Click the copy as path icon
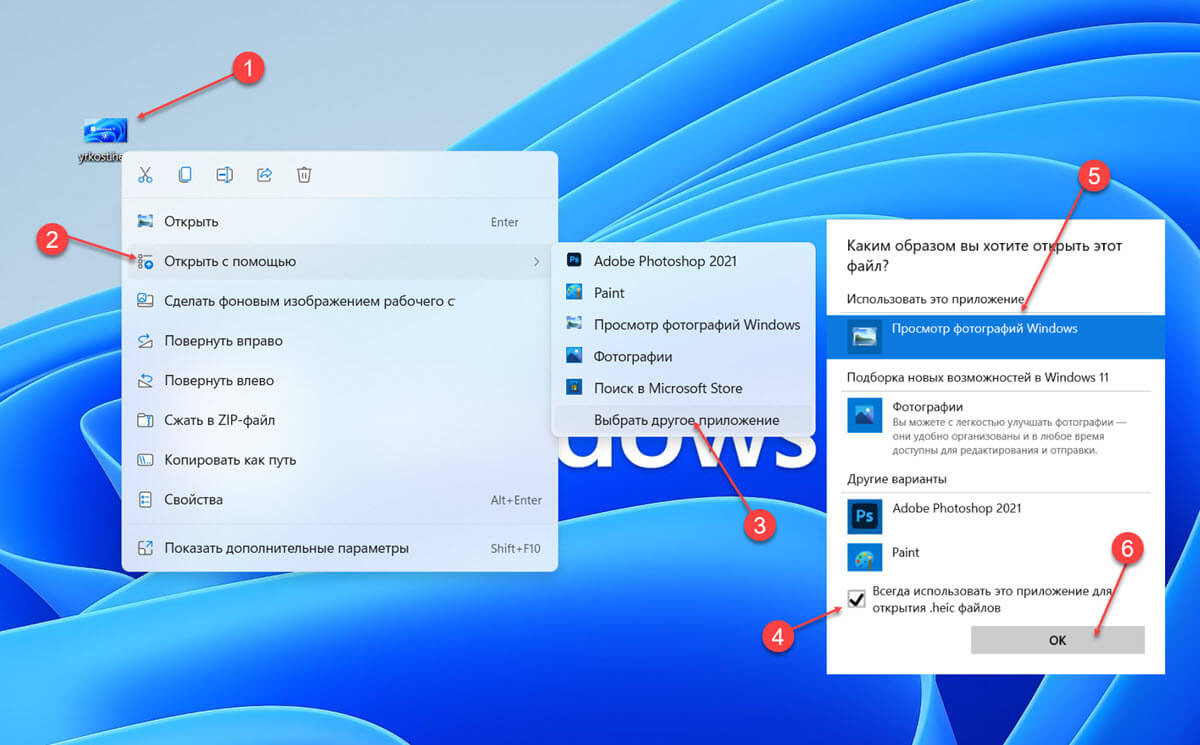 (x=145, y=460)
